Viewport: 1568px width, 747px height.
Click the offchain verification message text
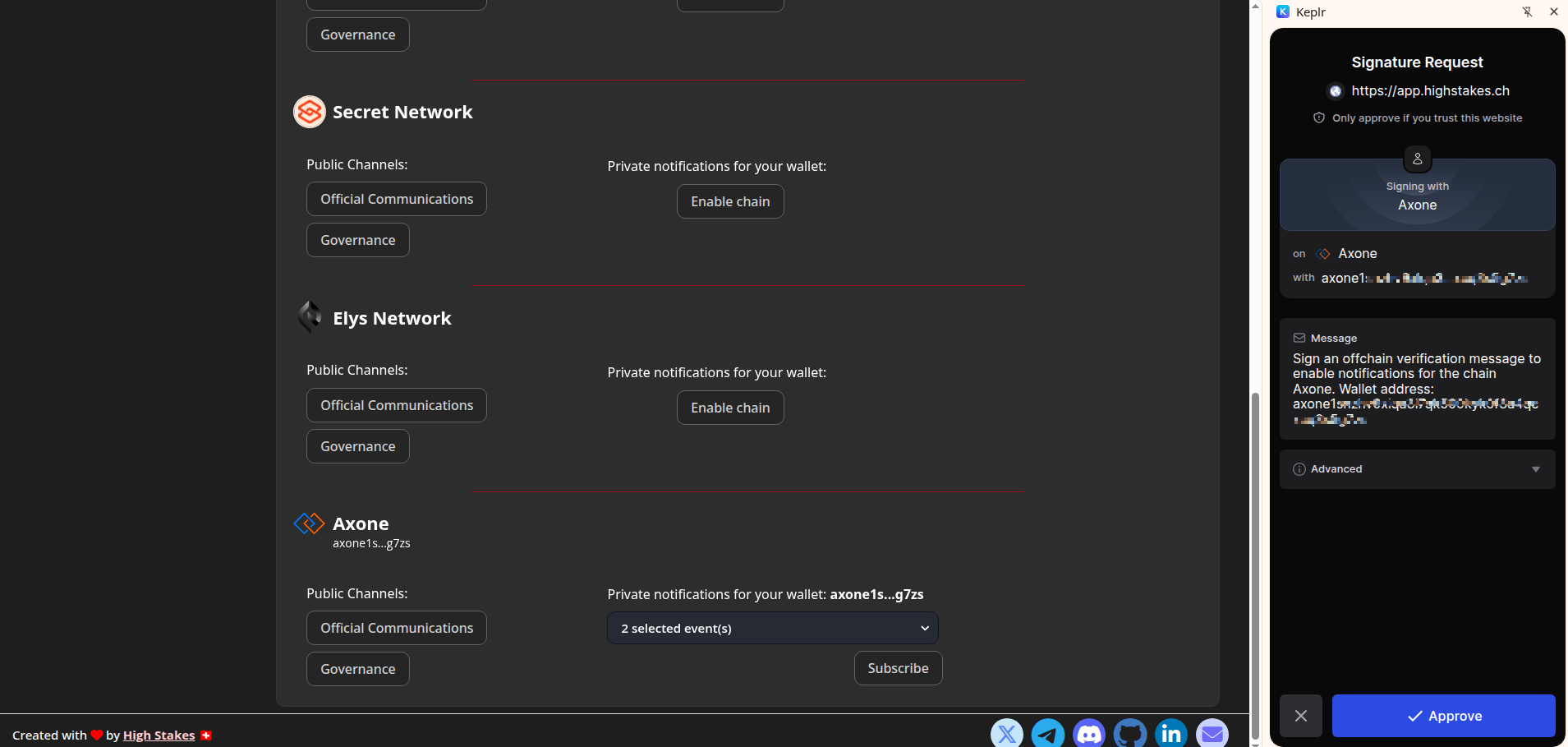coord(1416,389)
